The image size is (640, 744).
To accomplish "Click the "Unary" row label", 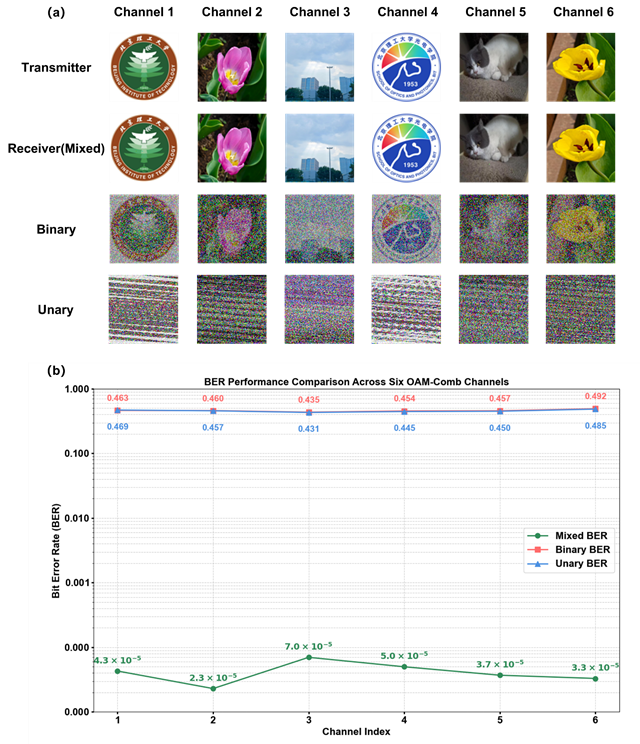I will click(56, 310).
